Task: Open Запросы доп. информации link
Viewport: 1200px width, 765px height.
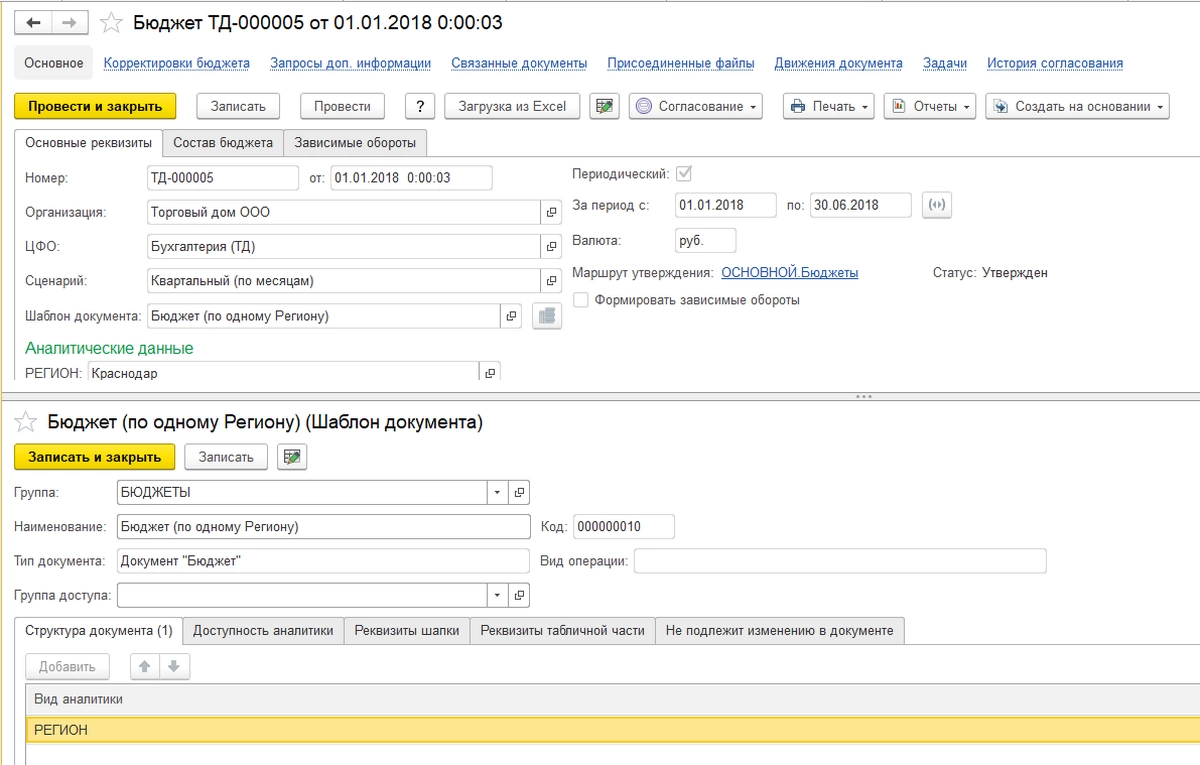Action: pos(351,63)
